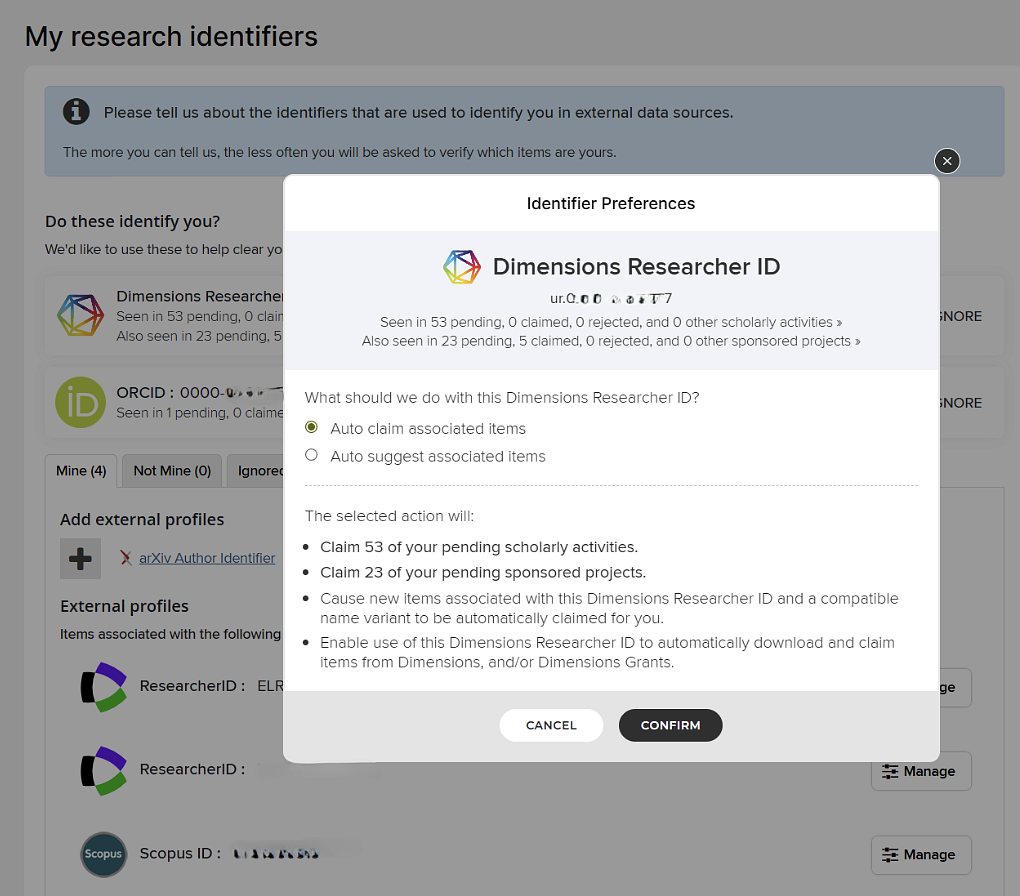Click the info icon in the blue banner
1020x896 pixels.
pyautogui.click(x=76, y=112)
